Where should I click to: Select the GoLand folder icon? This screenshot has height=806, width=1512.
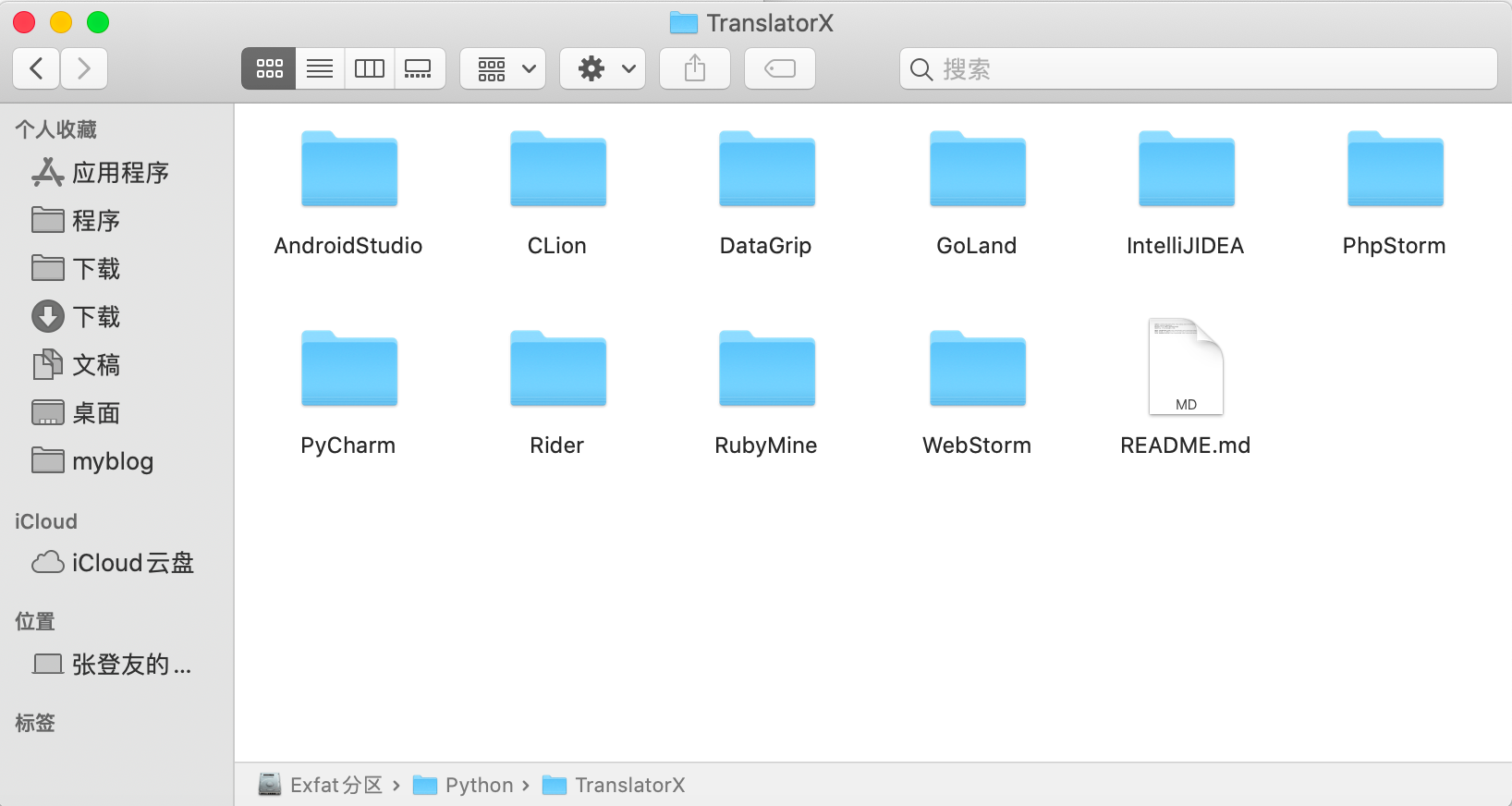click(978, 169)
